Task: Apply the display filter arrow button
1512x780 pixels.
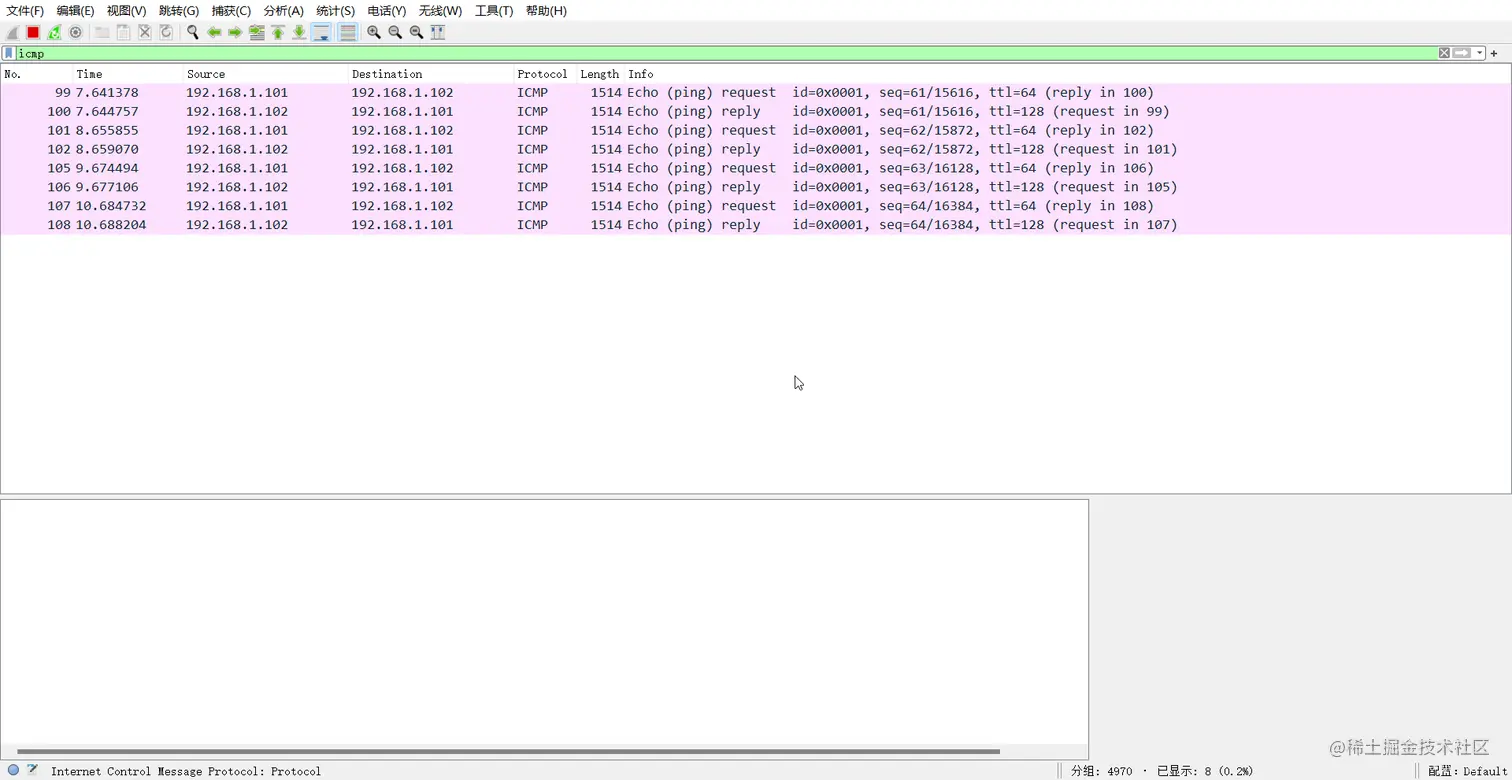Action: pos(1462,53)
